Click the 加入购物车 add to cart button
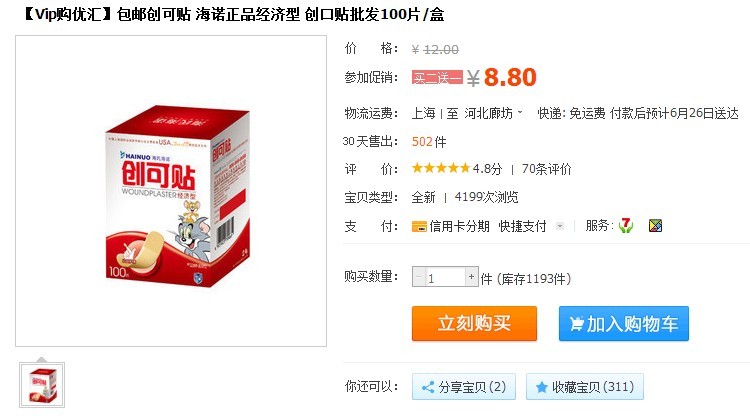 [x=624, y=324]
